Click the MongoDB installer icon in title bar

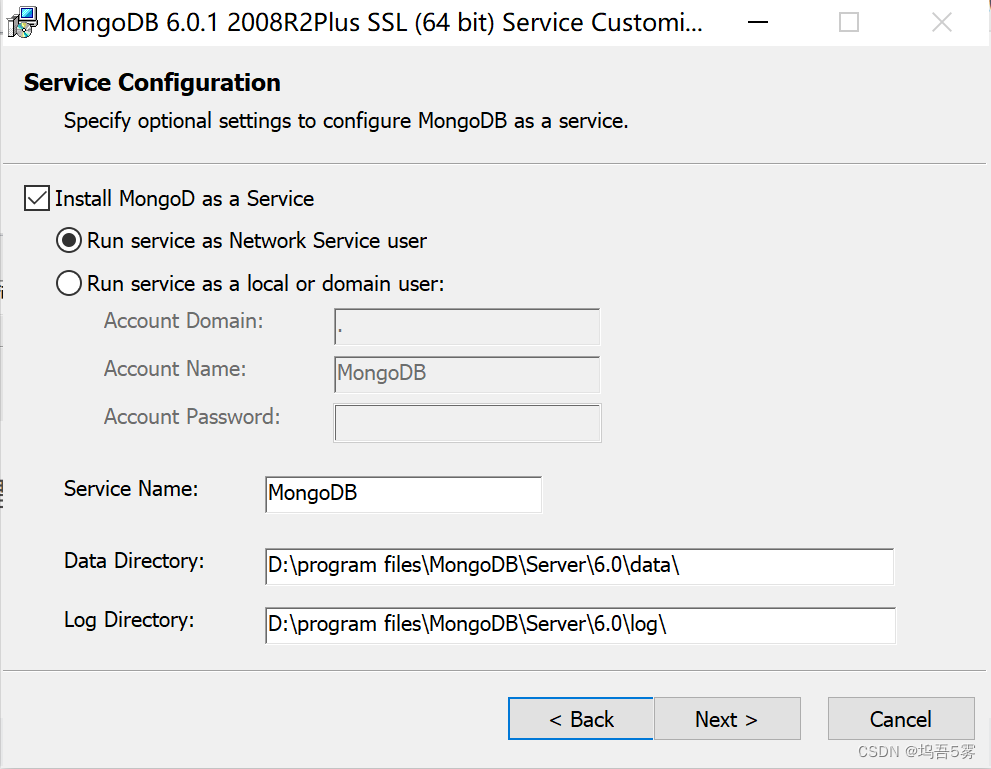21,22
